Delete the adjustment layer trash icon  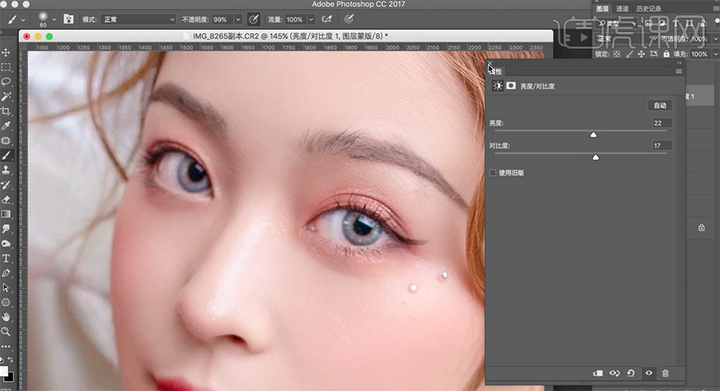click(665, 374)
